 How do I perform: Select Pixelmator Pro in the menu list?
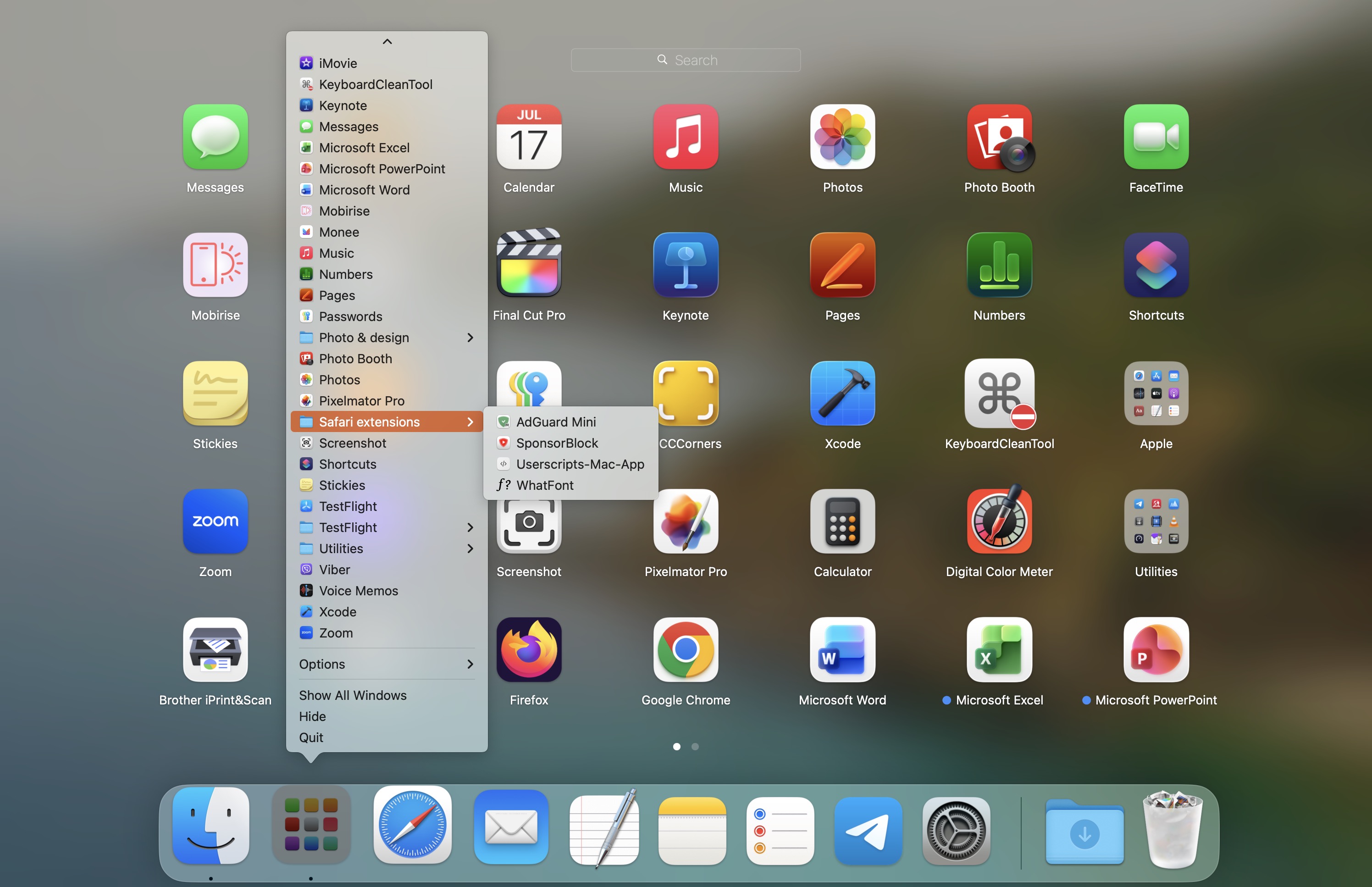(x=387, y=401)
